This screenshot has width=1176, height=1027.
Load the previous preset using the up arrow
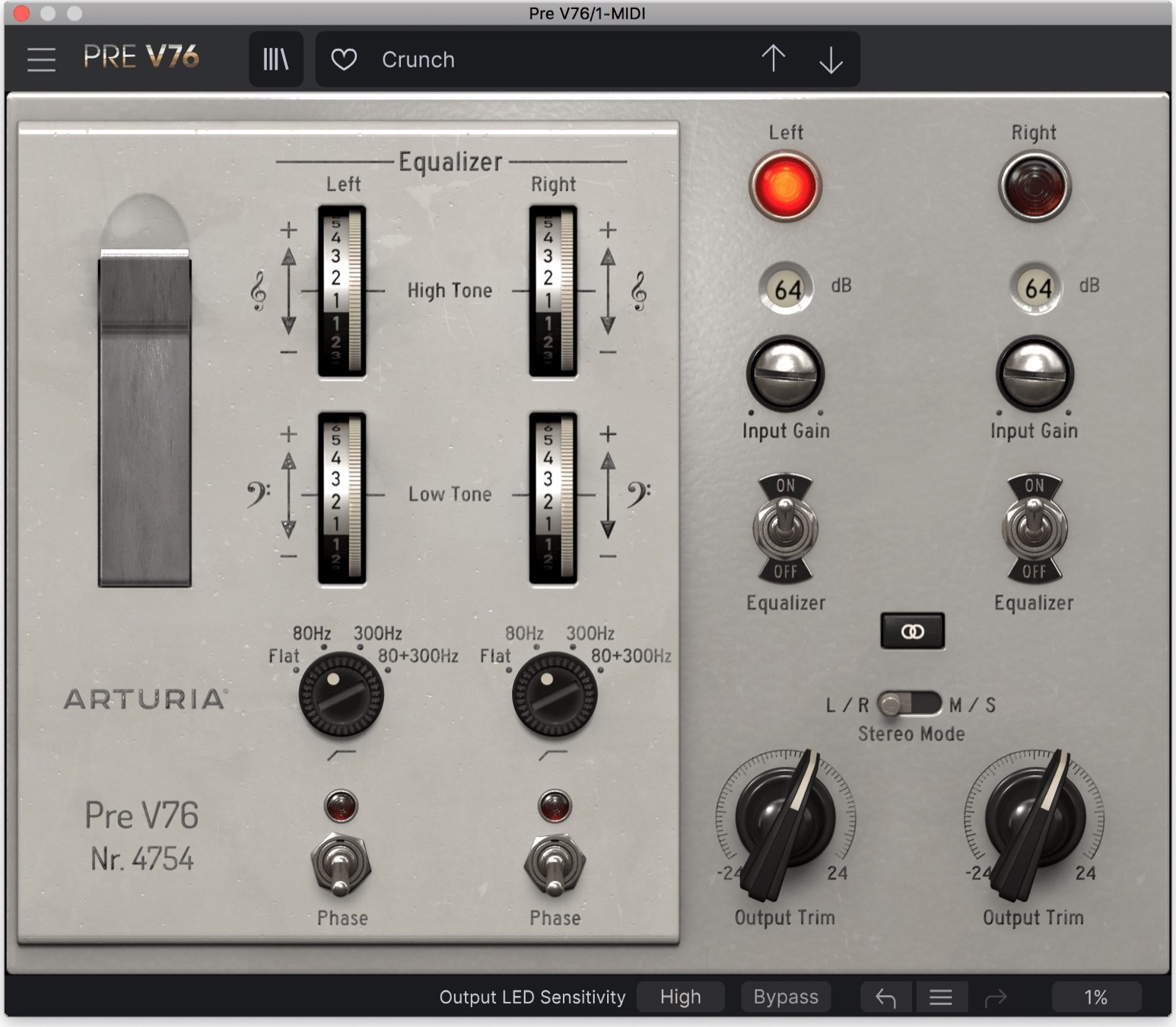click(x=773, y=59)
